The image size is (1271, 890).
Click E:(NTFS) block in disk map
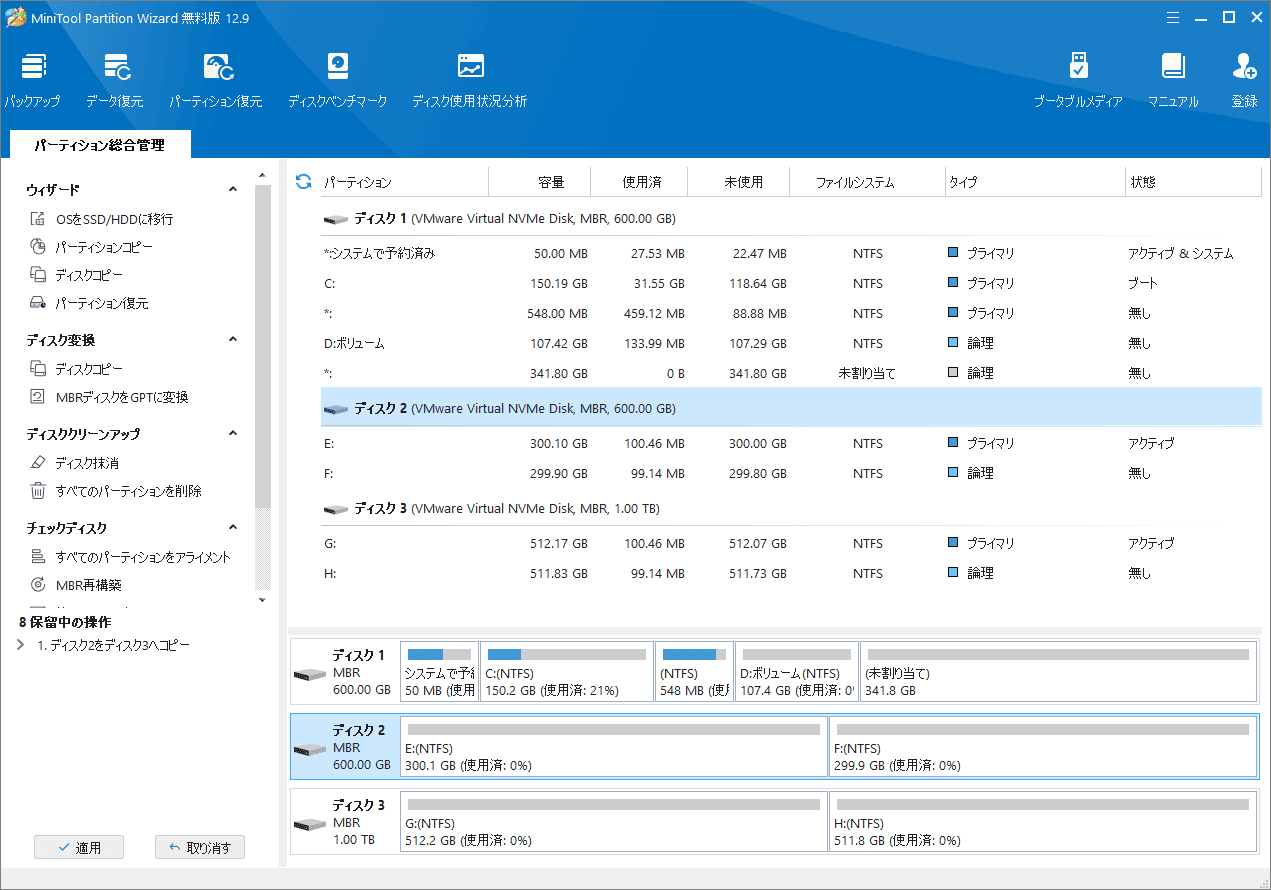(614, 746)
